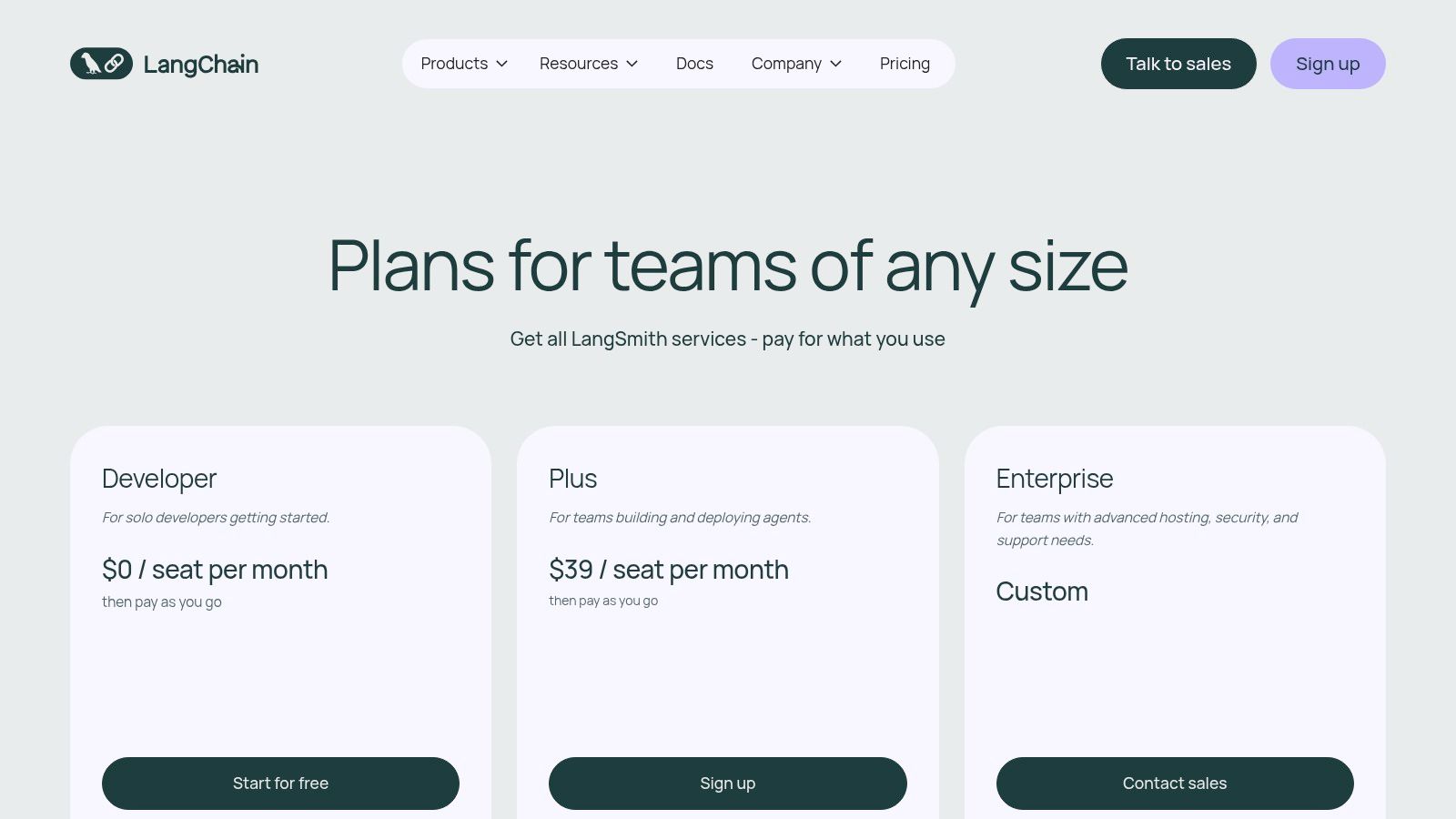This screenshot has width=1456, height=819.
Task: Click the purple Sign up button in header
Action: [x=1328, y=64]
